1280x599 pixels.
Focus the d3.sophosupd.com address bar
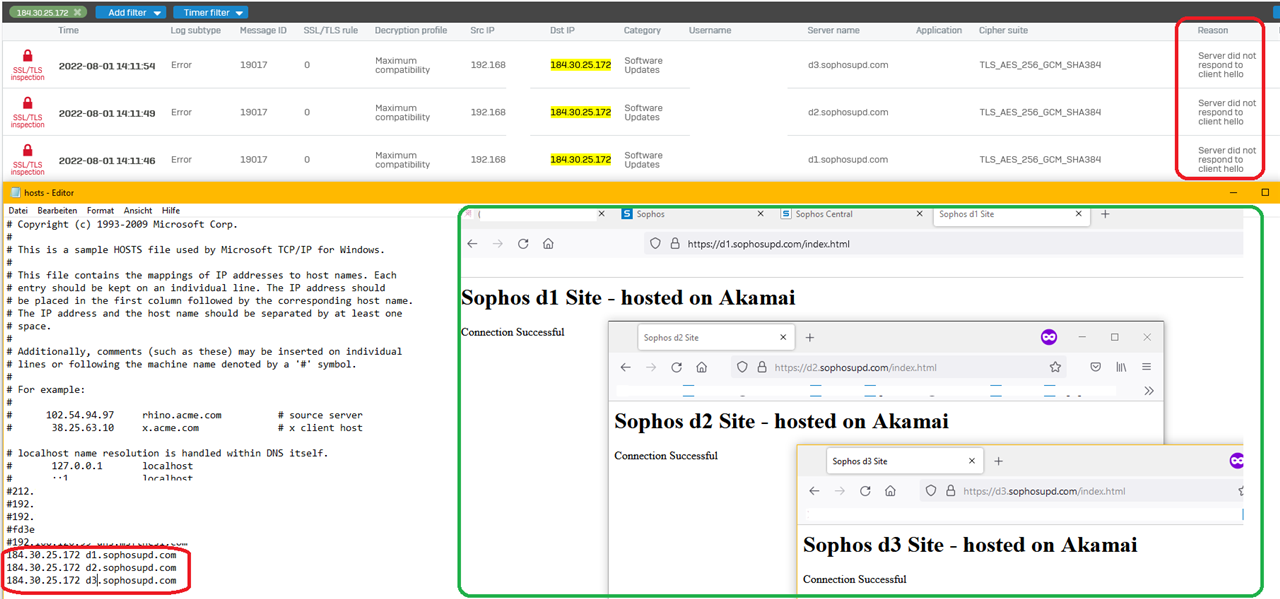click(1082, 491)
